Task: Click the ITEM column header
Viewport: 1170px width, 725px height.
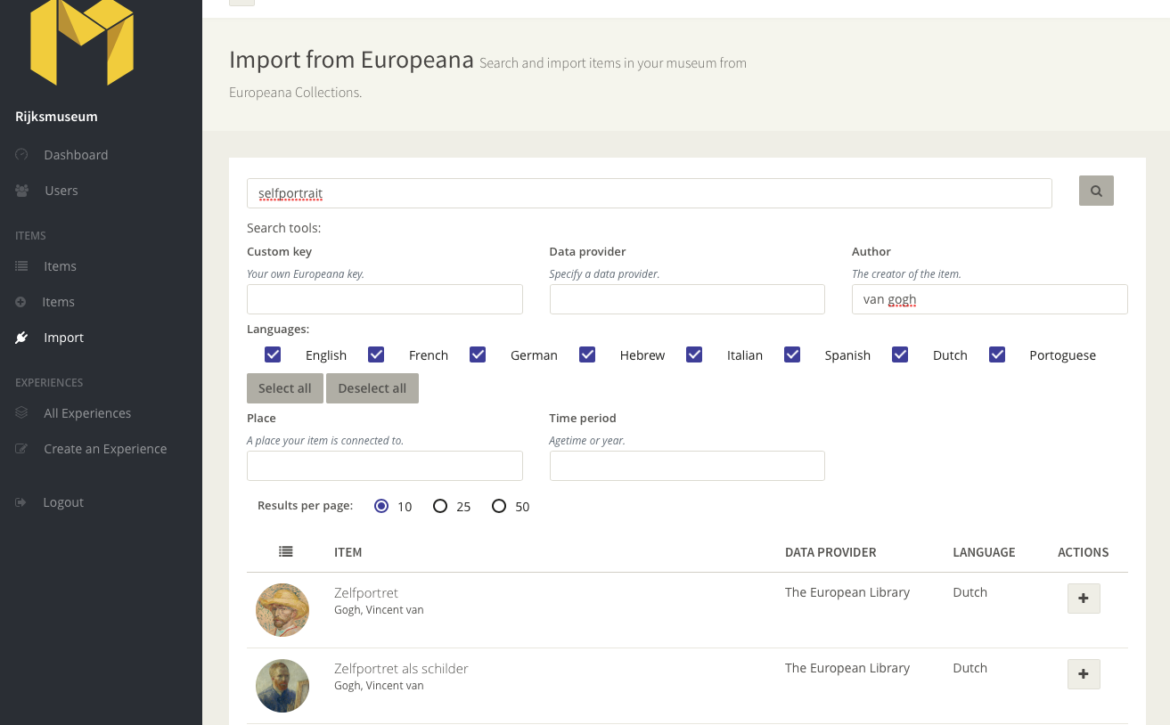Action: (x=348, y=552)
